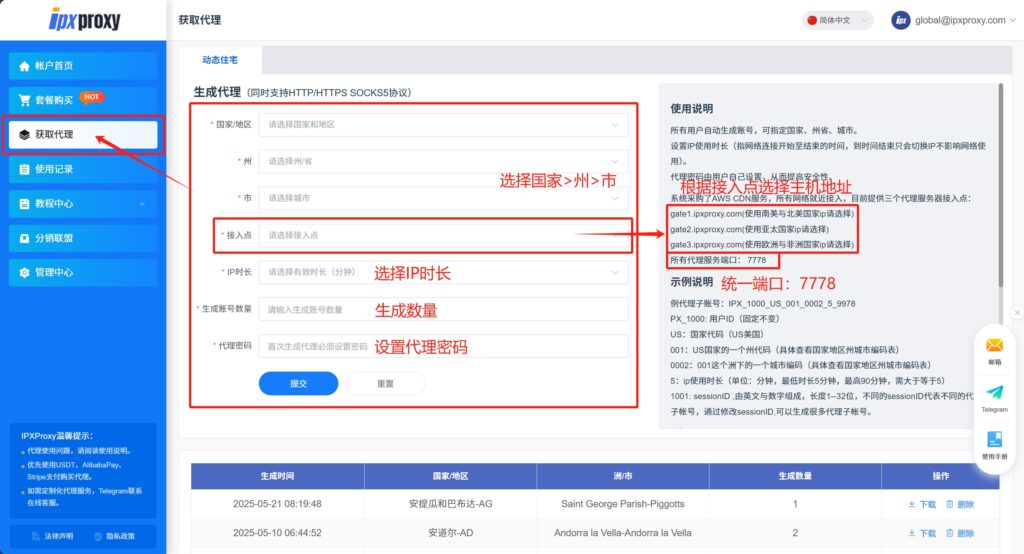Click 生成数量 column header

pyautogui.click(x=795, y=476)
